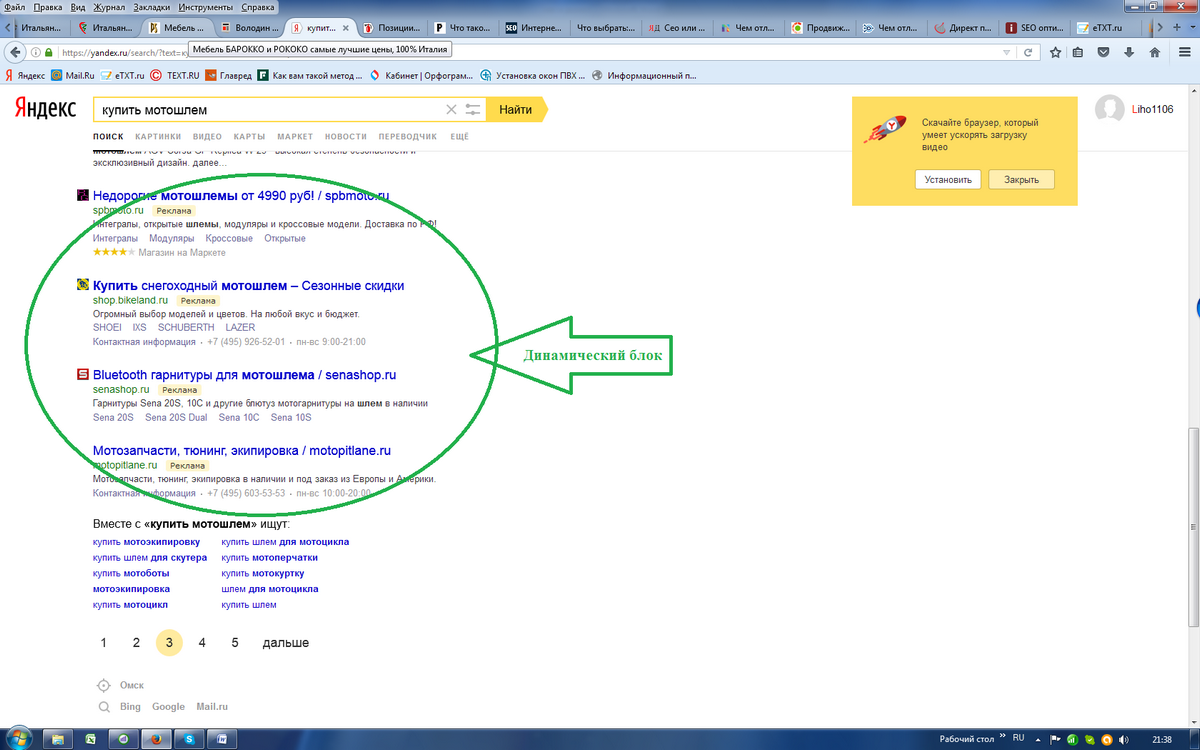Image resolution: width=1200 pixels, height=750 pixels.
Task: Click the Yandex logo
Action: [44, 109]
